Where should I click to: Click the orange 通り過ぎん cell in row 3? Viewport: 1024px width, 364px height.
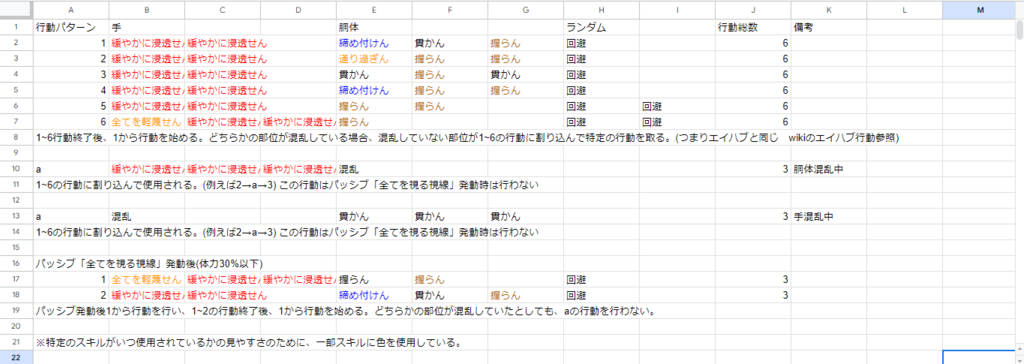click(x=374, y=59)
